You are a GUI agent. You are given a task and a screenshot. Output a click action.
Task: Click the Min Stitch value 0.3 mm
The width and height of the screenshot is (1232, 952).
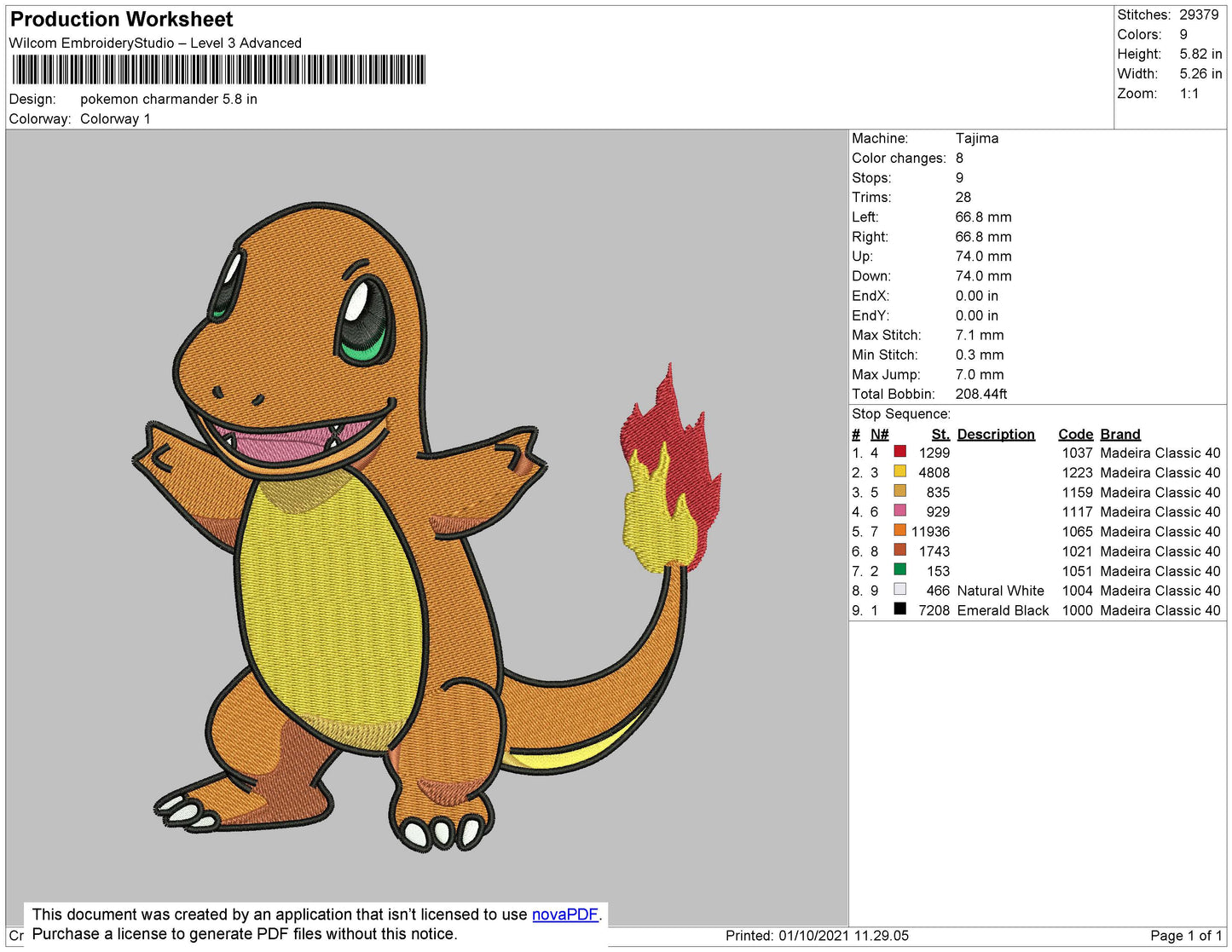click(x=980, y=355)
